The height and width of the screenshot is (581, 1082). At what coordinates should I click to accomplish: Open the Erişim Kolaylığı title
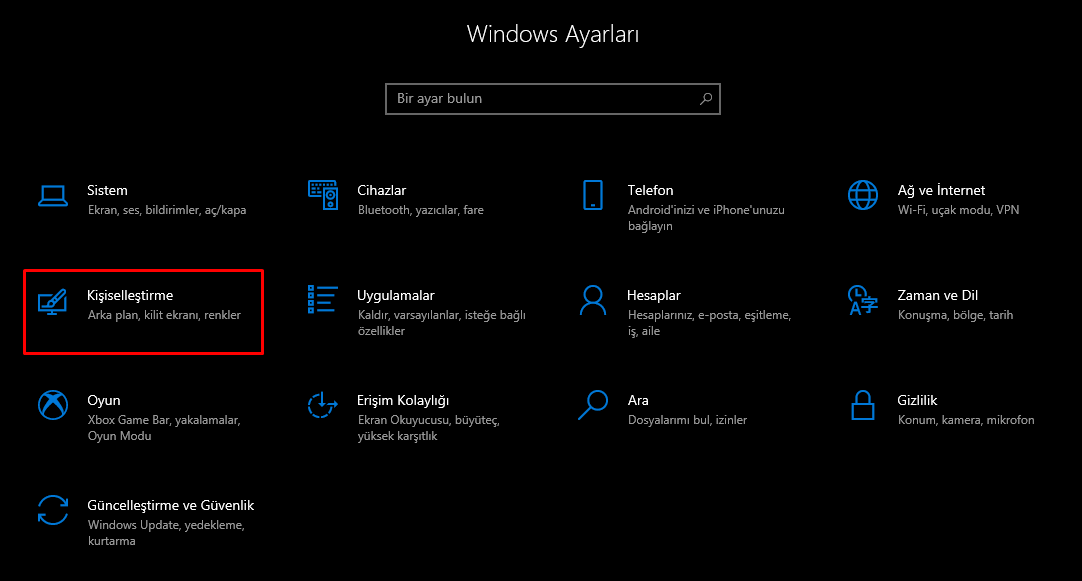click(403, 400)
